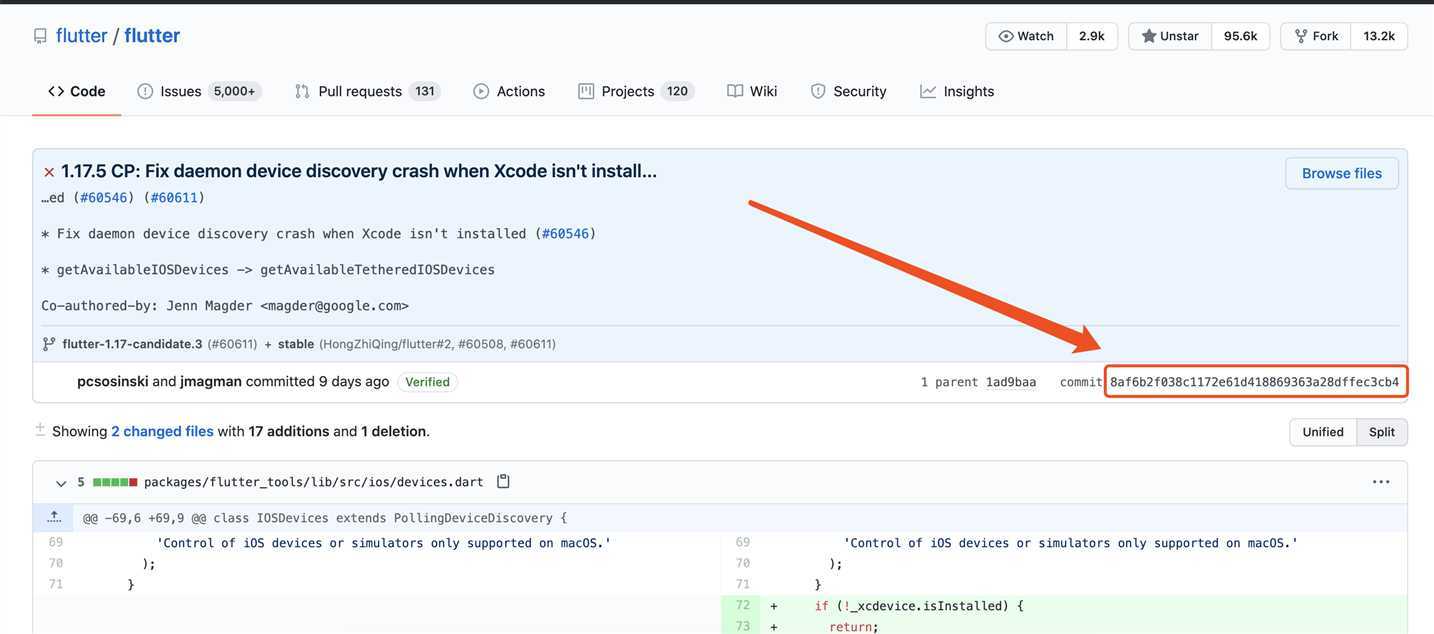The image size is (1434, 634).
Task: Switch diff view to Unified
Action: click(x=1323, y=432)
